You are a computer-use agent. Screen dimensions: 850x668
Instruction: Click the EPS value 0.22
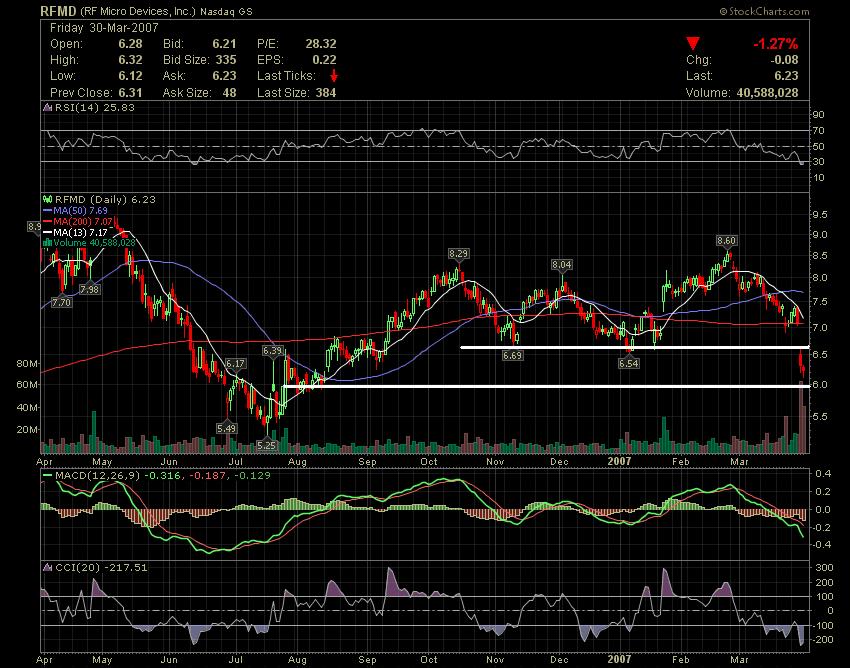coord(324,60)
